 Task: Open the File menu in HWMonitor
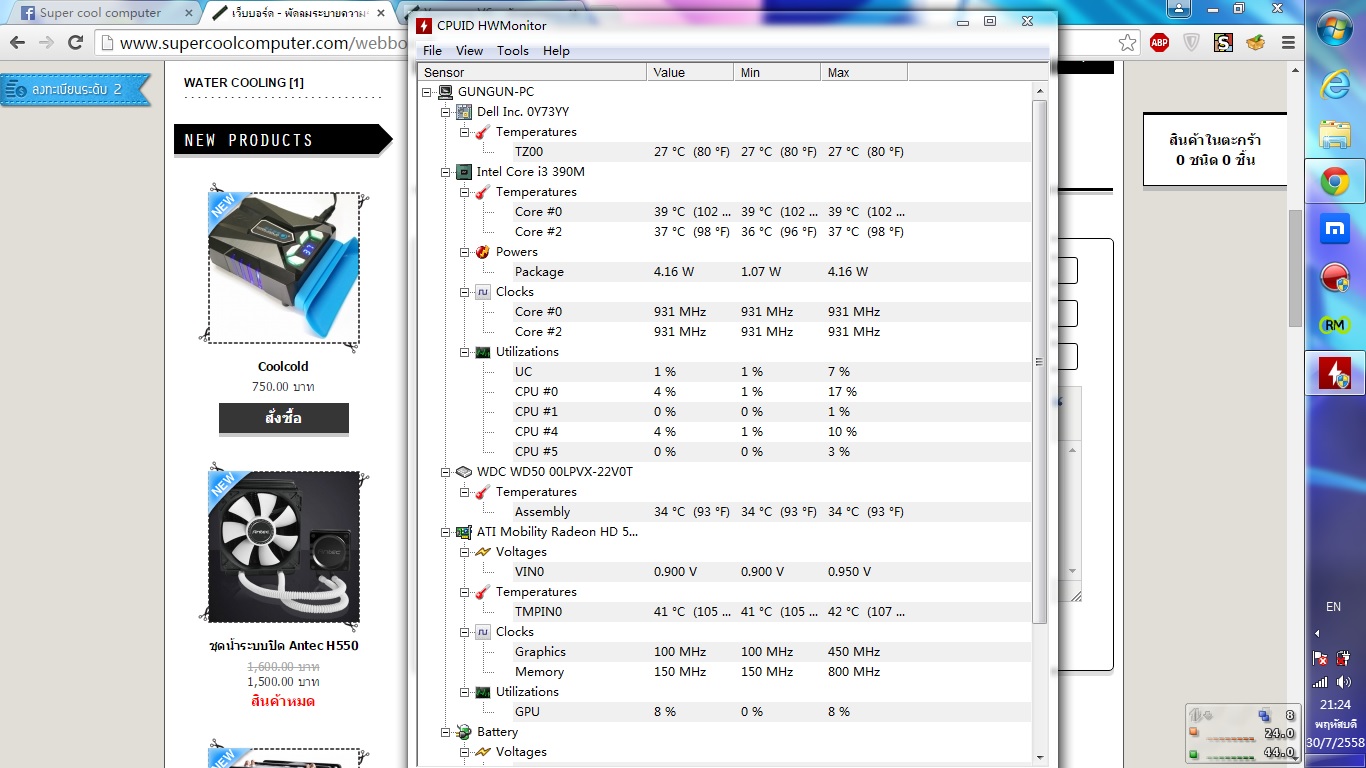coord(432,51)
